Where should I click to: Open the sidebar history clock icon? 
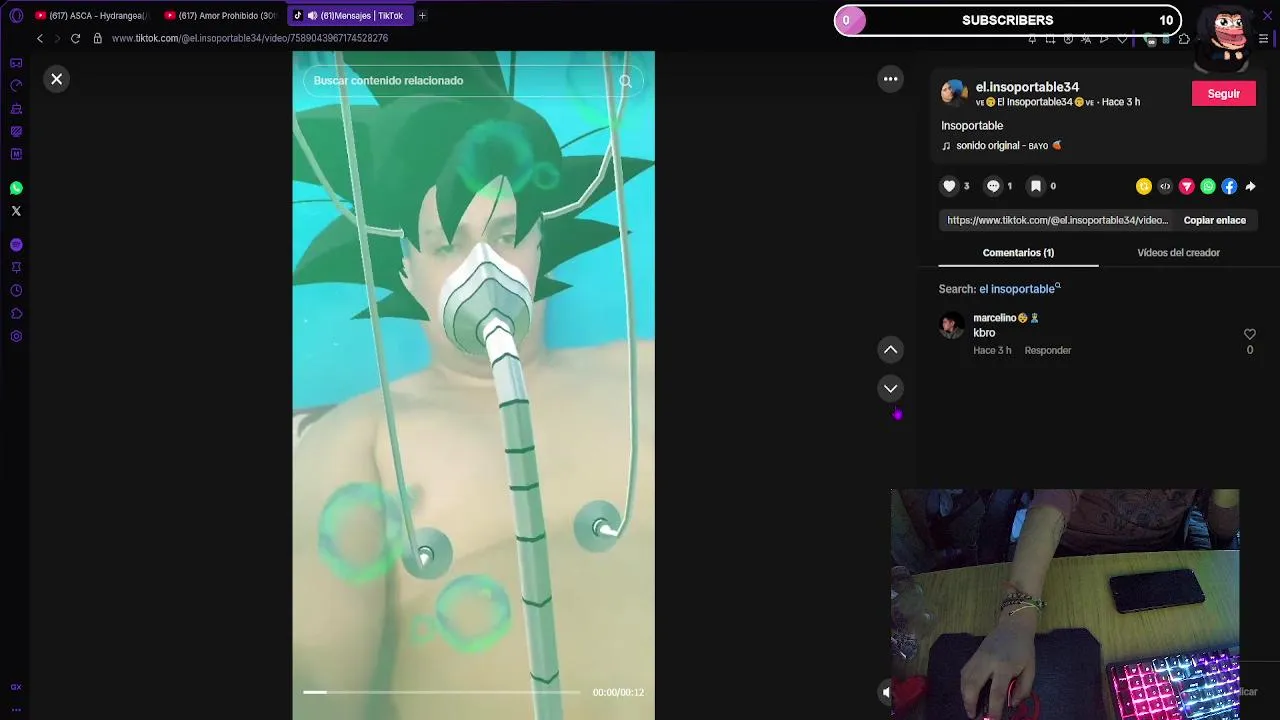[x=16, y=291]
